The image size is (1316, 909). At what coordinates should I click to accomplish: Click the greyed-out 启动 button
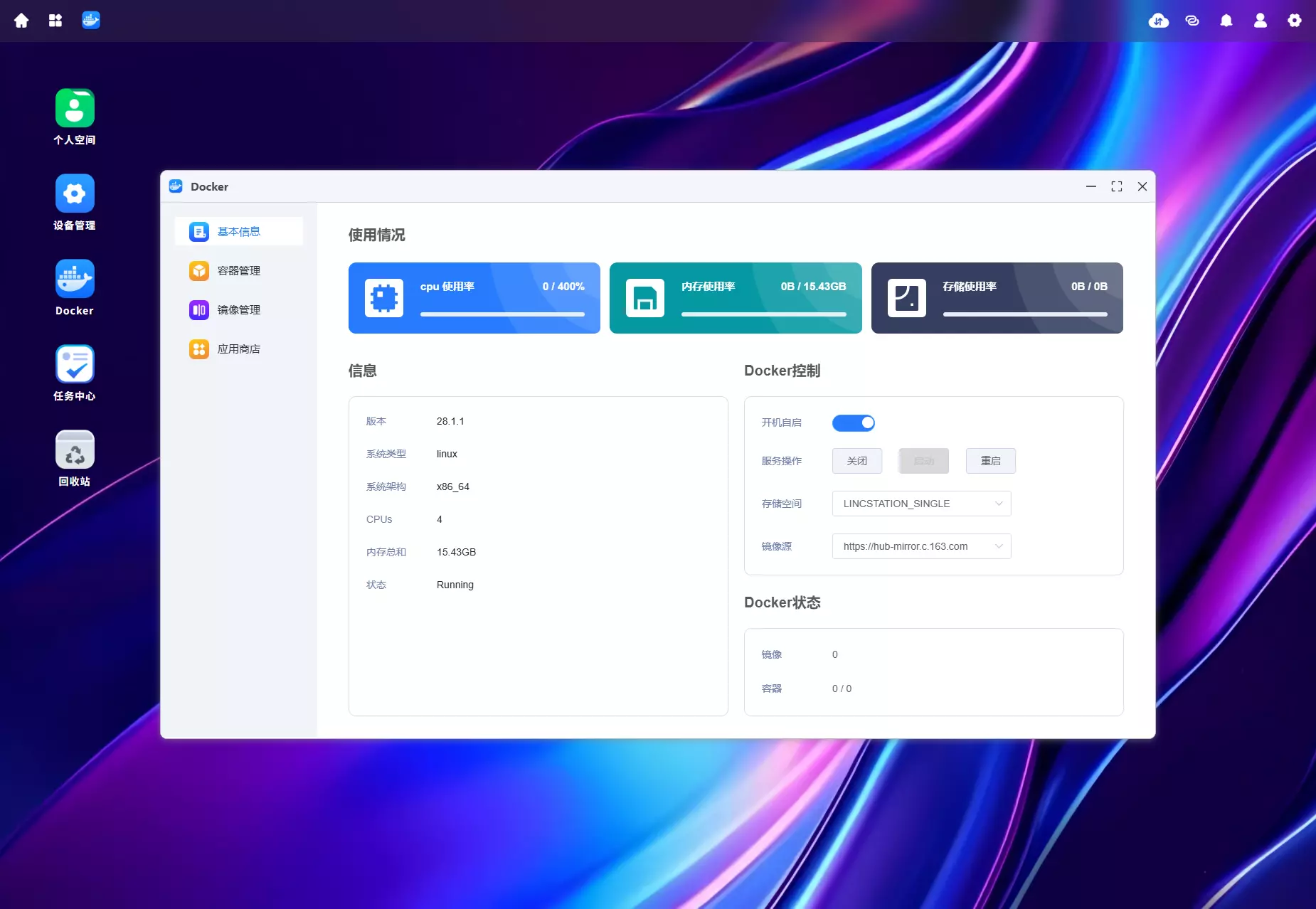924,461
